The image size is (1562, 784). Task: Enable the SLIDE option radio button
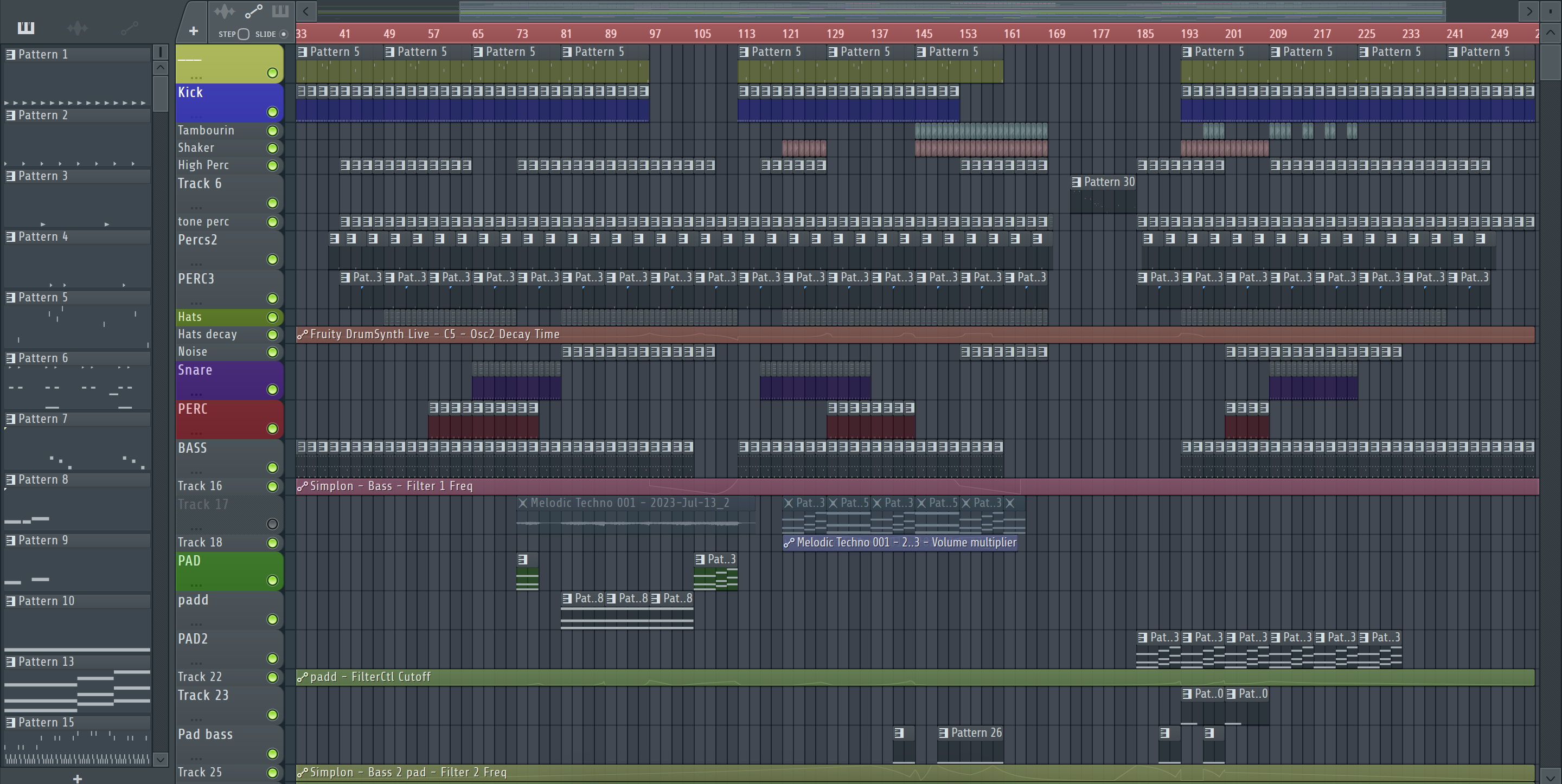point(283,35)
